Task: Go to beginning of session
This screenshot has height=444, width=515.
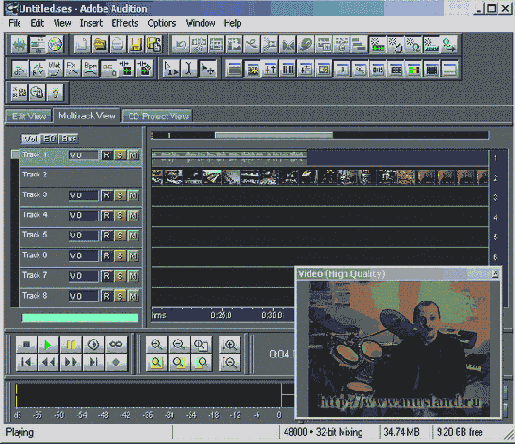Action: (x=26, y=362)
